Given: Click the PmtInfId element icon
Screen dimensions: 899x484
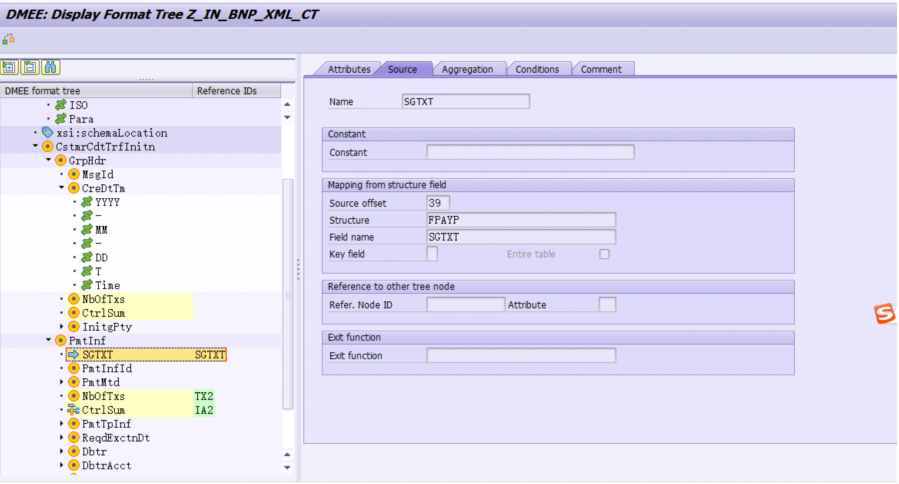Looking at the screenshot, I should [x=73, y=368].
